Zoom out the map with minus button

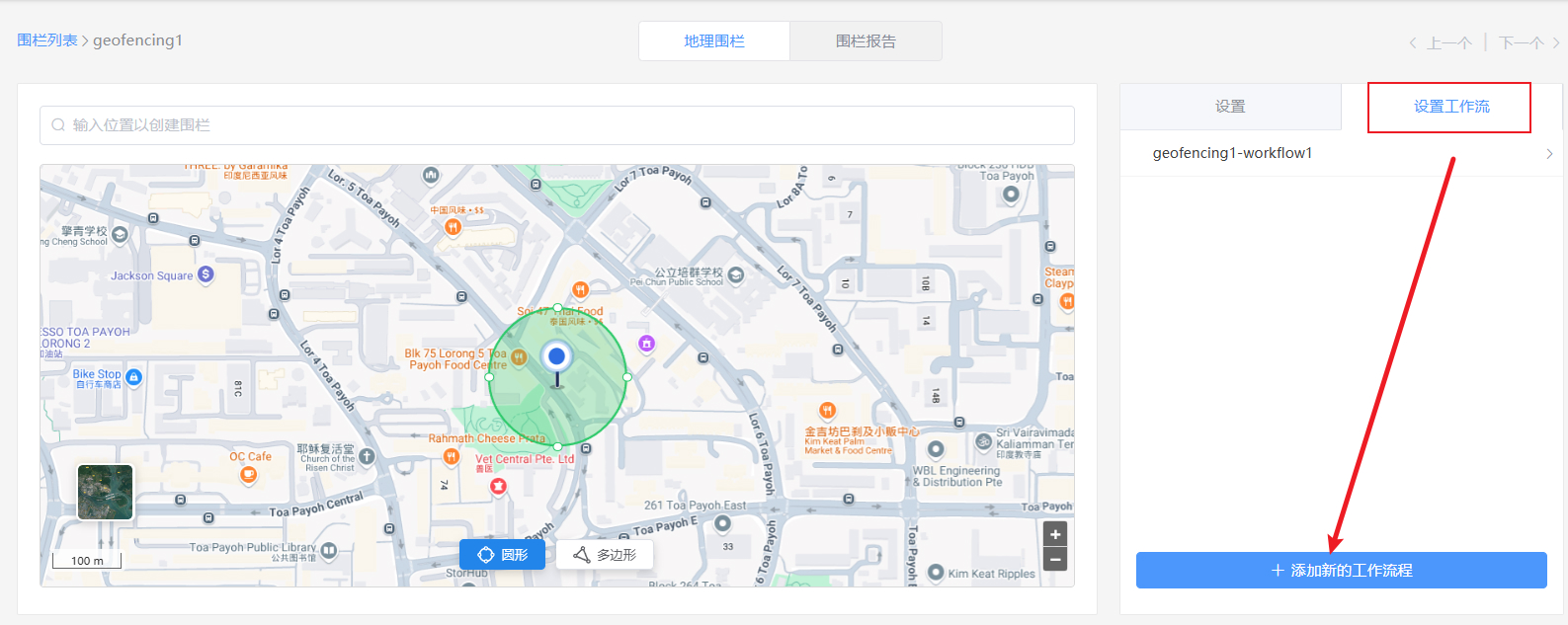(x=1055, y=560)
